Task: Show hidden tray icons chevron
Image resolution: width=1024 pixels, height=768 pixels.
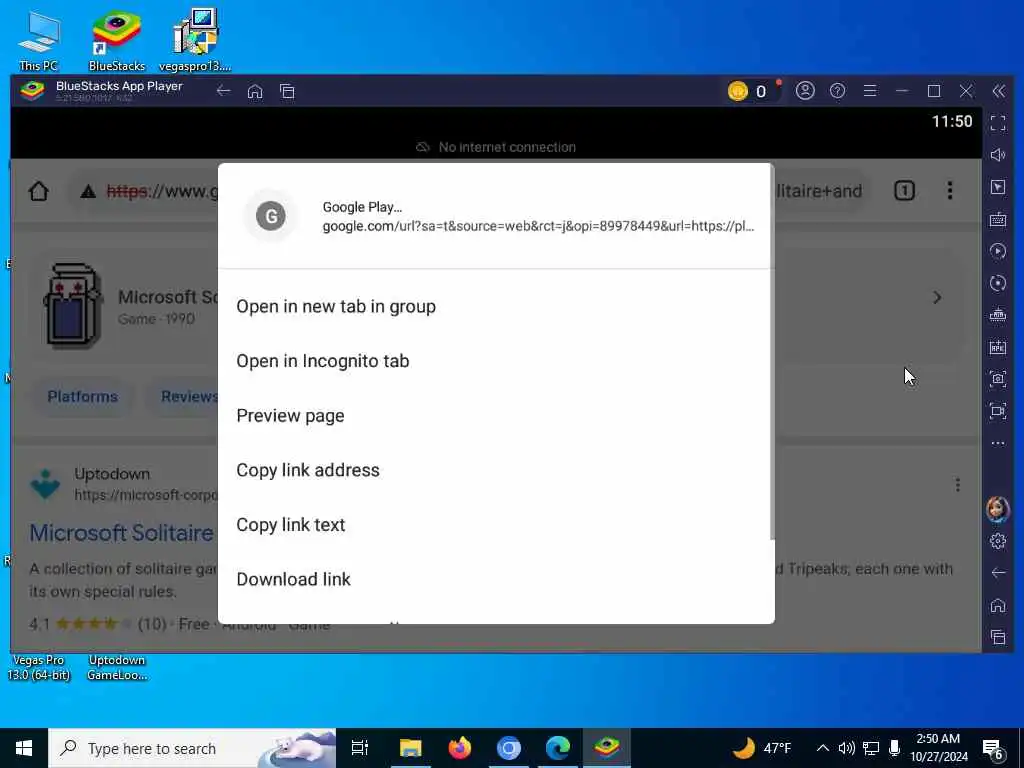Action: (x=823, y=748)
